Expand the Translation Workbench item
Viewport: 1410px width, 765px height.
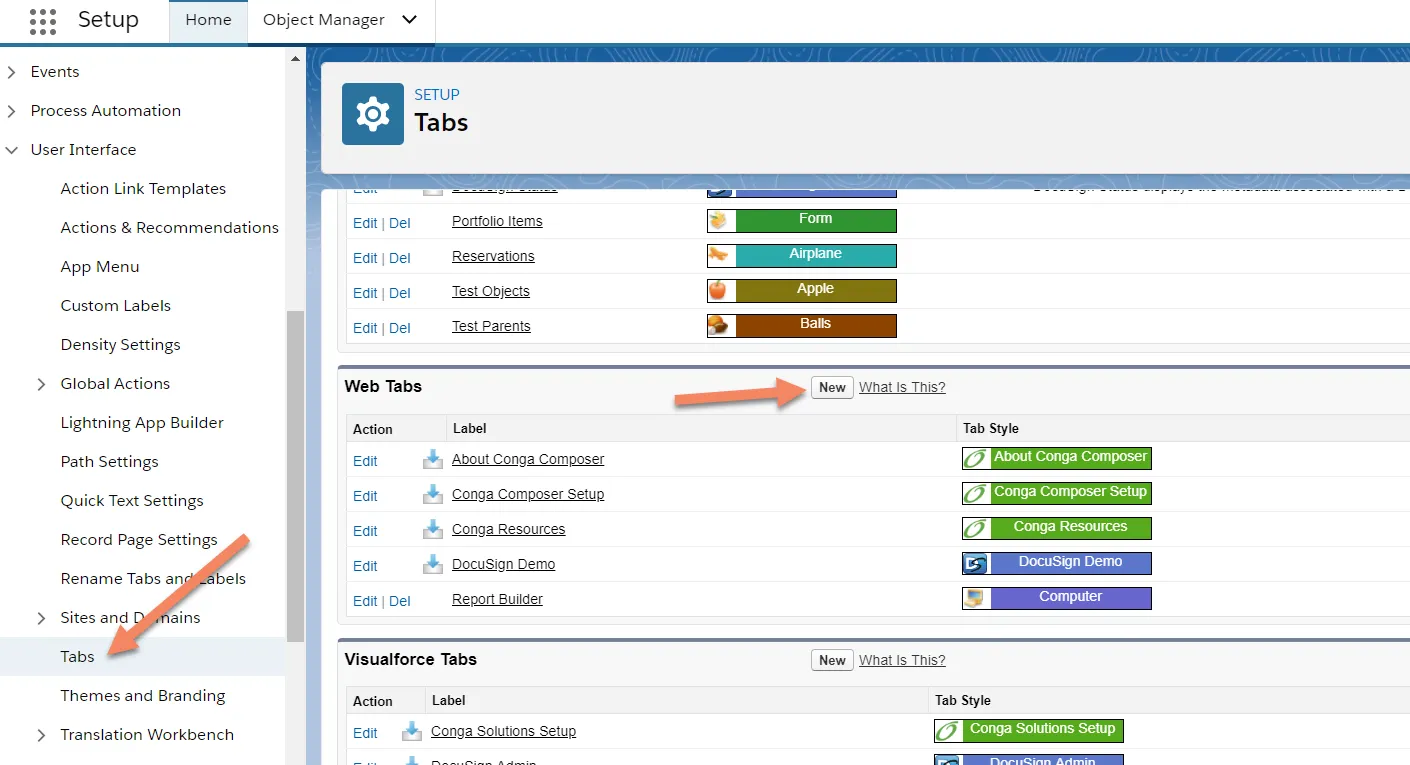[41, 735]
